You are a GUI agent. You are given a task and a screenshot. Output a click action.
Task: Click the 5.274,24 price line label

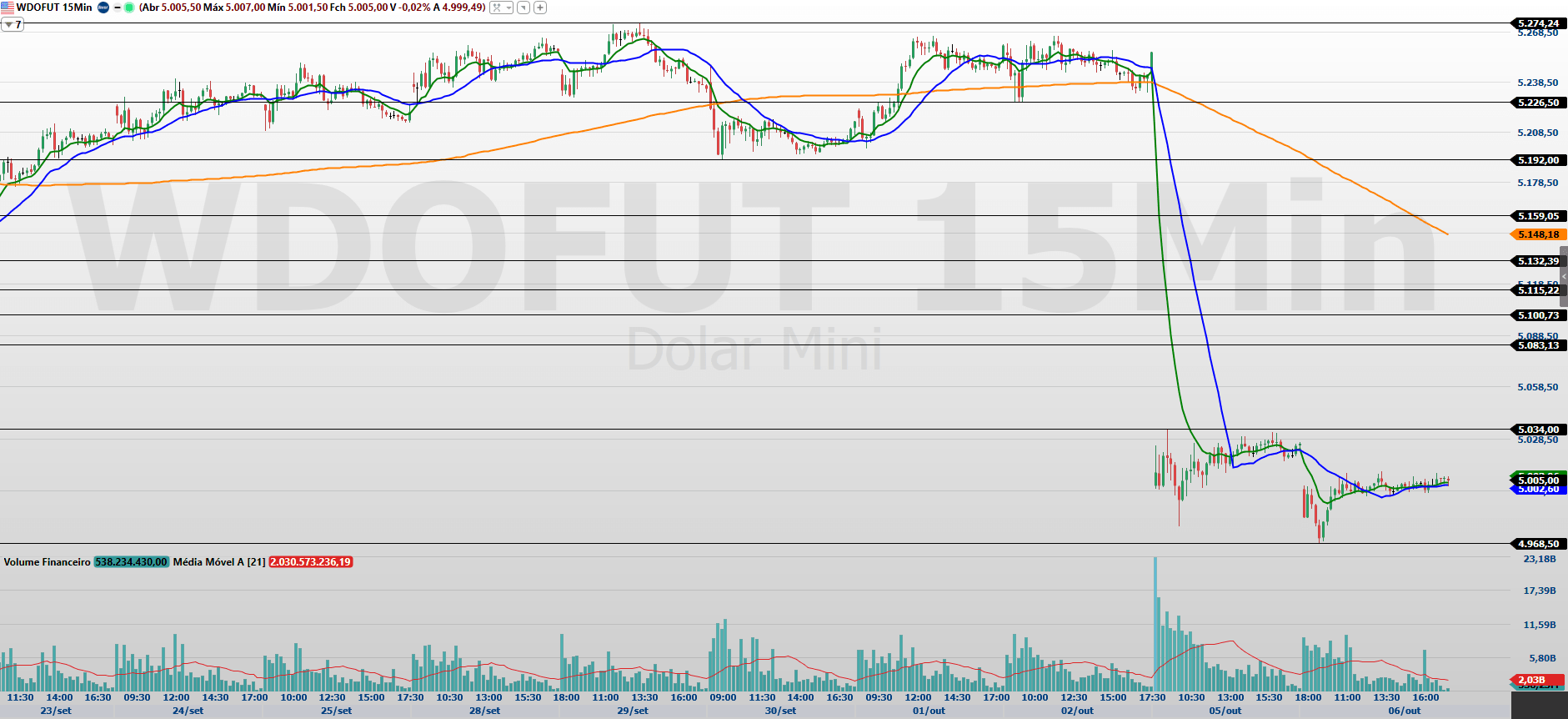1538,23
